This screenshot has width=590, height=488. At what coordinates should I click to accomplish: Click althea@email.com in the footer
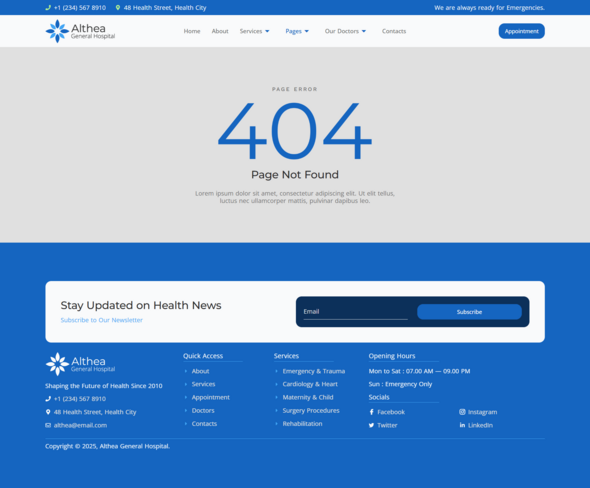click(x=80, y=425)
